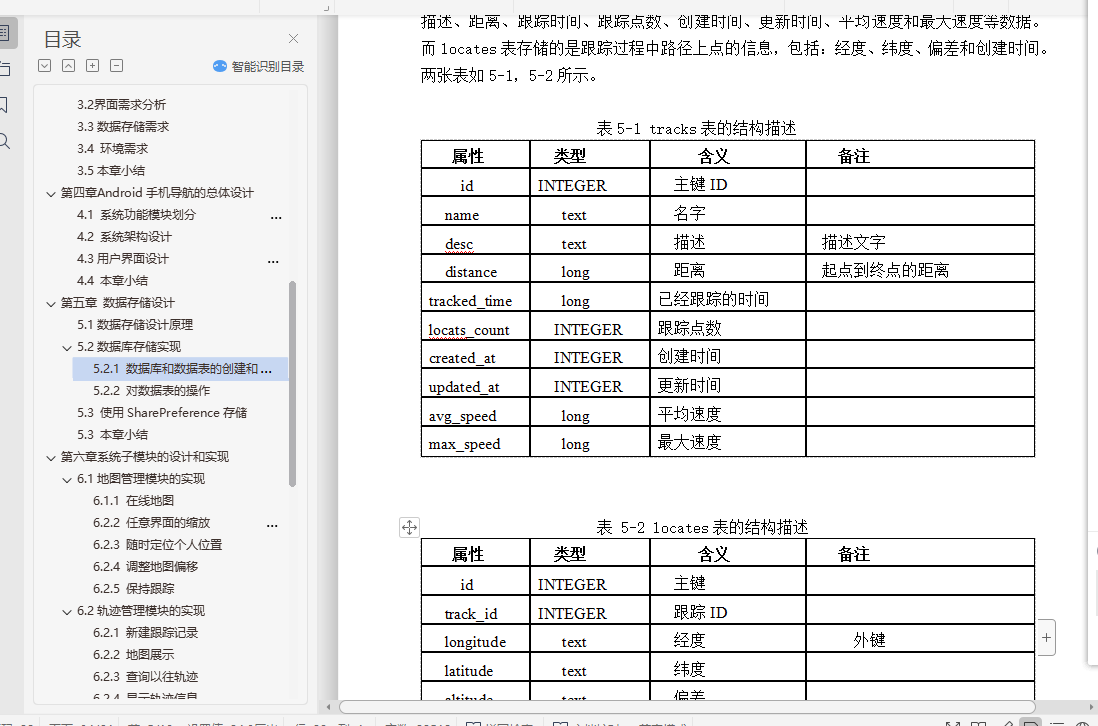Viewport: 1098px width, 726px height.
Task: Click the max_speed attribute cell
Action: click(x=475, y=441)
